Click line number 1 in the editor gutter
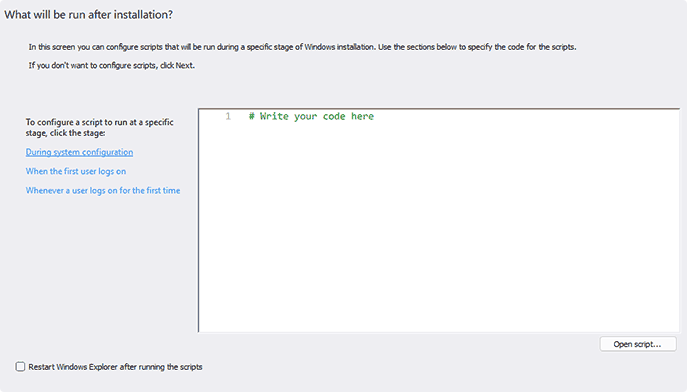 228,116
